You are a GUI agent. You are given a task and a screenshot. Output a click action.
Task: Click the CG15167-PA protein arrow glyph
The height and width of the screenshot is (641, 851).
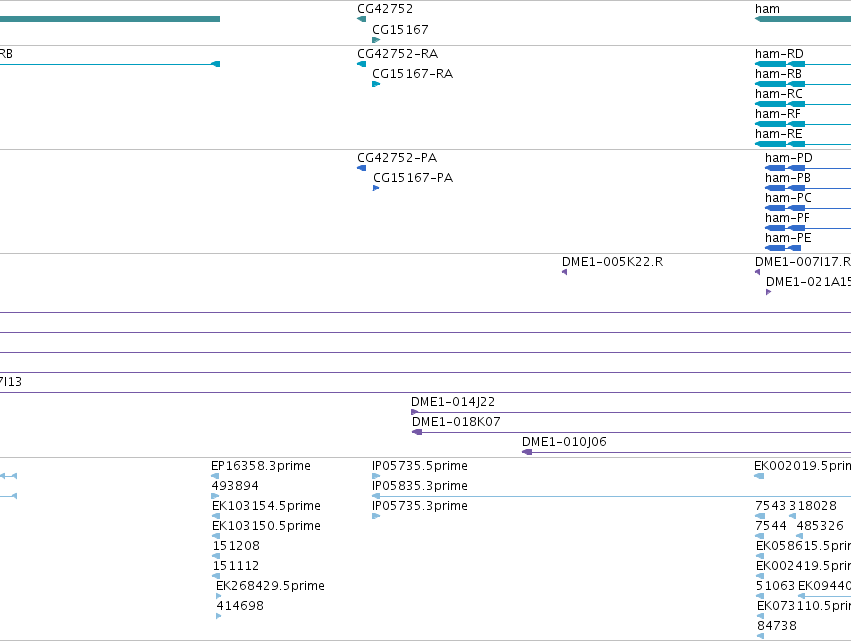376,188
